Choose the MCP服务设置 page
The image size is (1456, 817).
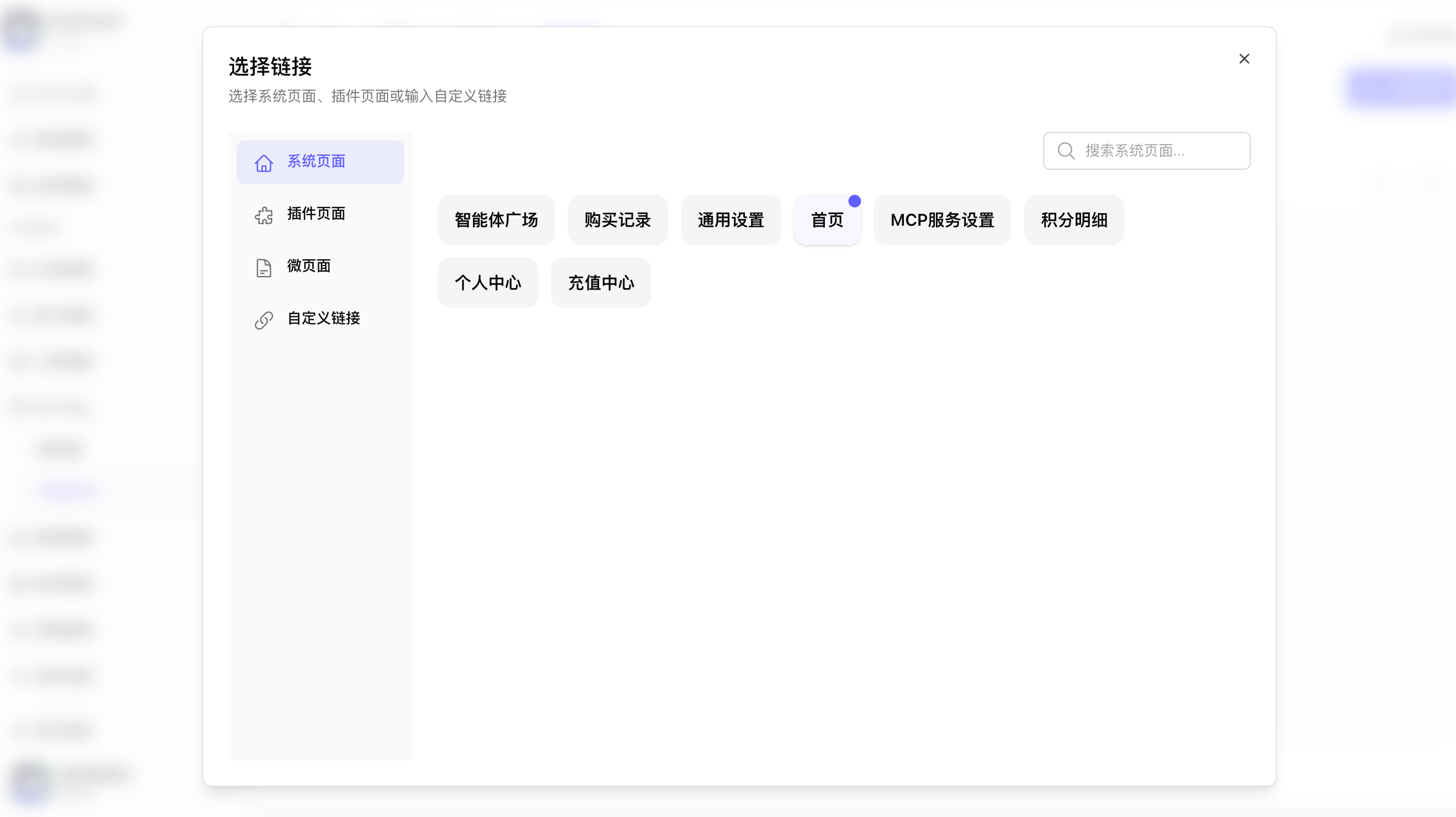point(942,220)
